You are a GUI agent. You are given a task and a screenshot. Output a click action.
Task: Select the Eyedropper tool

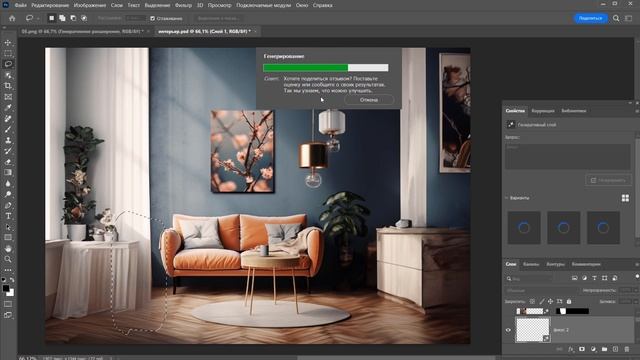(x=8, y=107)
